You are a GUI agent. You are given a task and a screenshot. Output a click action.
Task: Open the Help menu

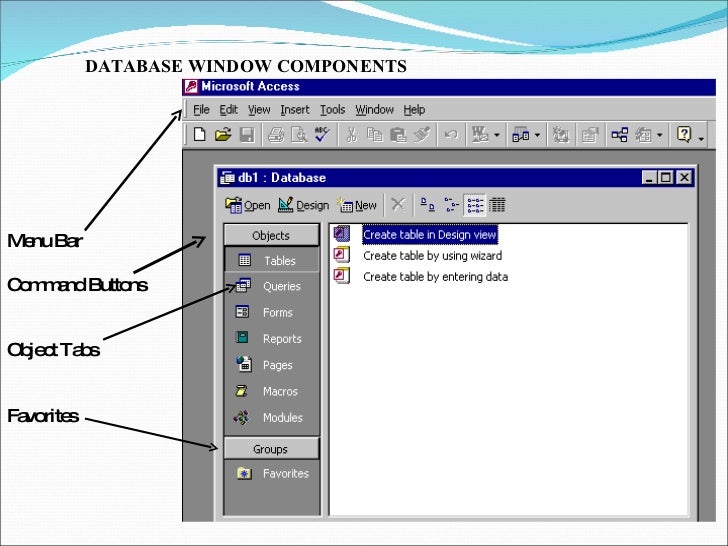tap(414, 110)
